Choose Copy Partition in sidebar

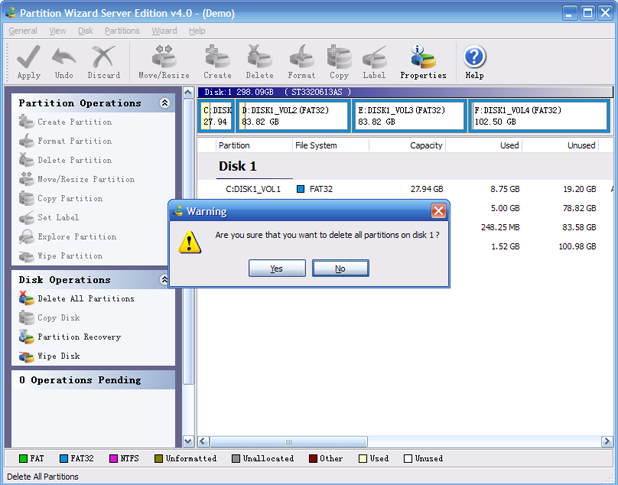coord(61,198)
